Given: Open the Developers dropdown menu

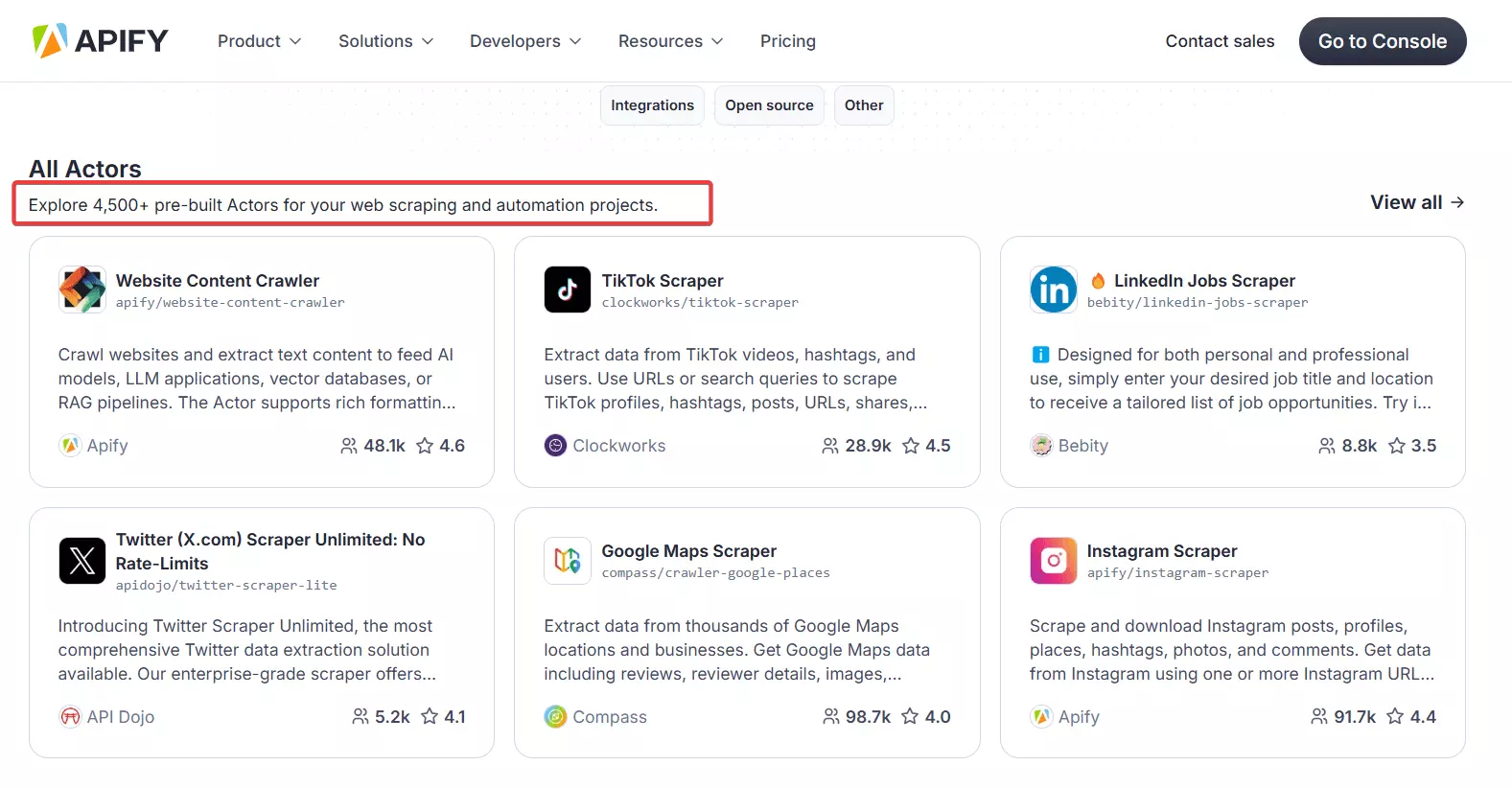Looking at the screenshot, I should click(x=525, y=41).
